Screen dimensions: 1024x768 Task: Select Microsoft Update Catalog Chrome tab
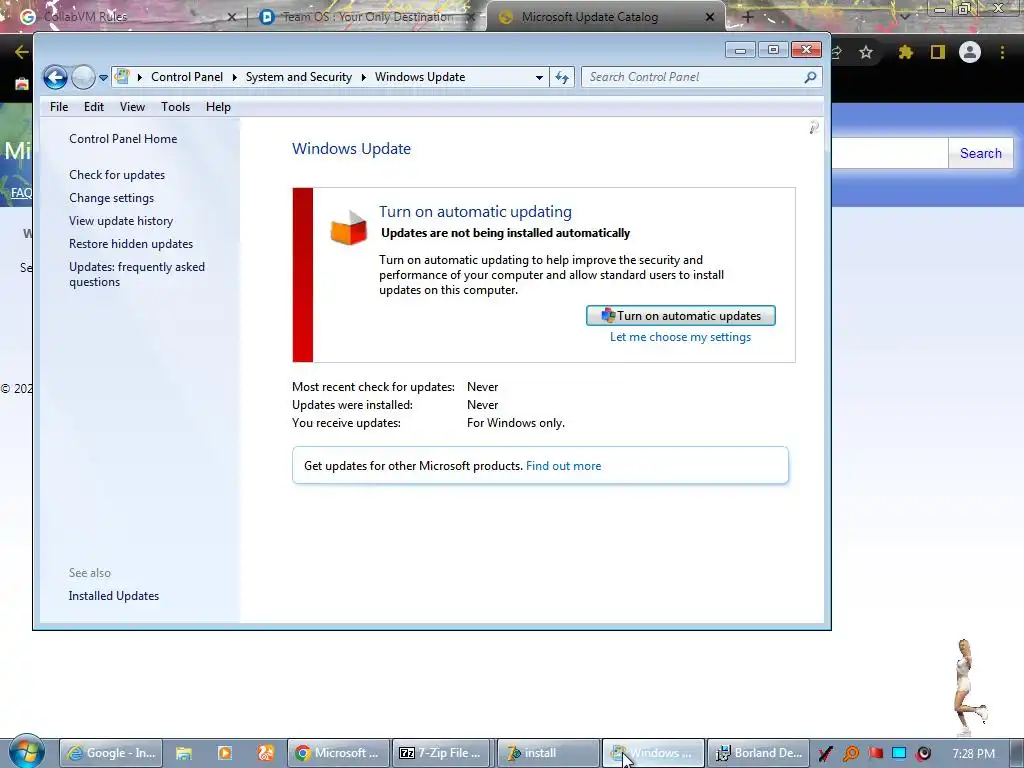(x=605, y=17)
